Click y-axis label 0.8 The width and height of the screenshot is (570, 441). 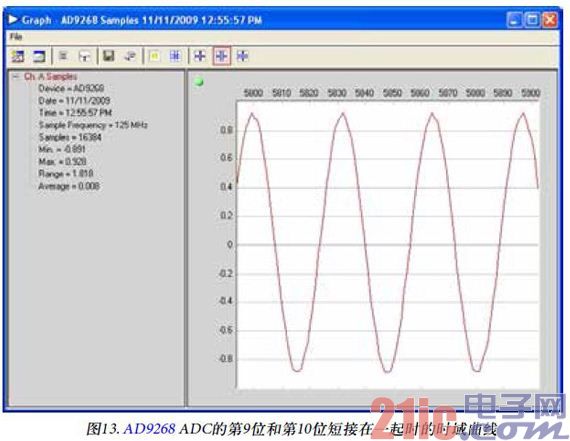pyautogui.click(x=226, y=130)
